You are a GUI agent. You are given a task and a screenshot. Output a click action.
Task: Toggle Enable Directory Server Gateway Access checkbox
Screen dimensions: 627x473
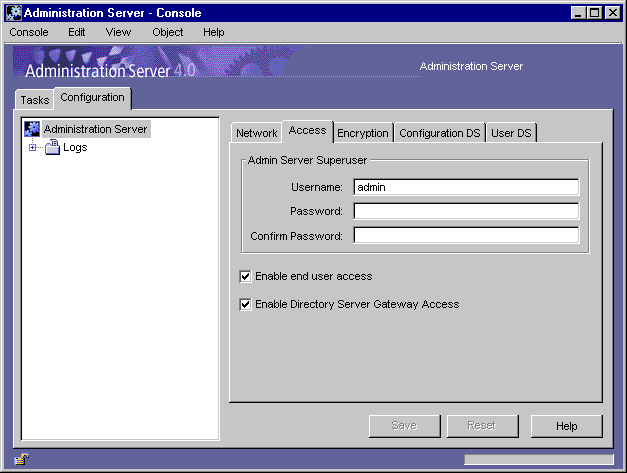tap(245, 304)
